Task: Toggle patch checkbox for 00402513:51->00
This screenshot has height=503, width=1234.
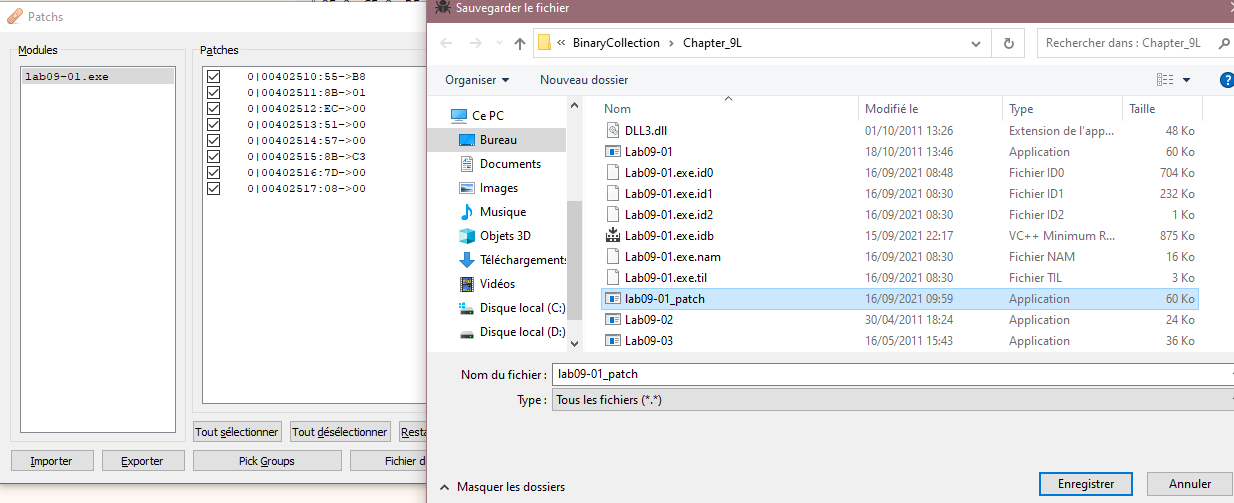Action: tap(213, 124)
